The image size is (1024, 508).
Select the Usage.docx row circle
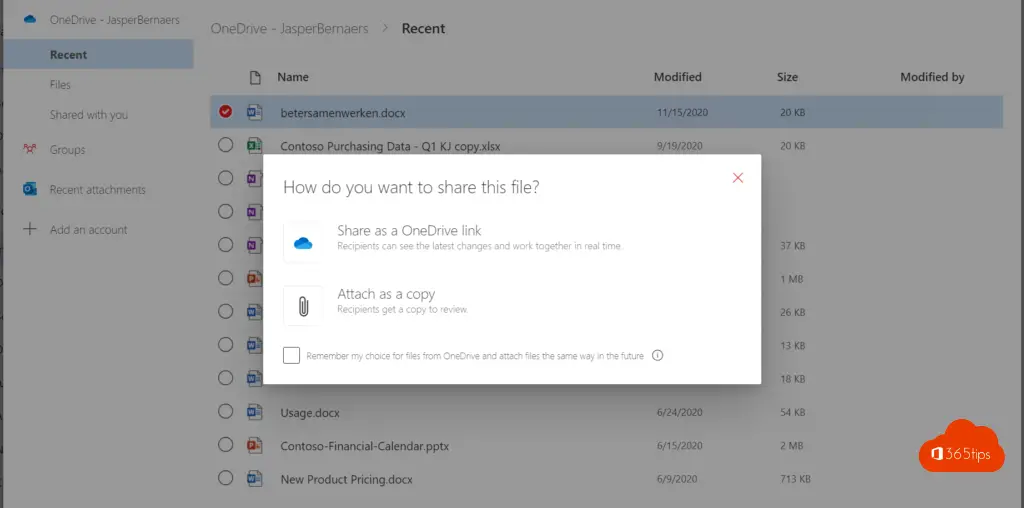click(225, 411)
